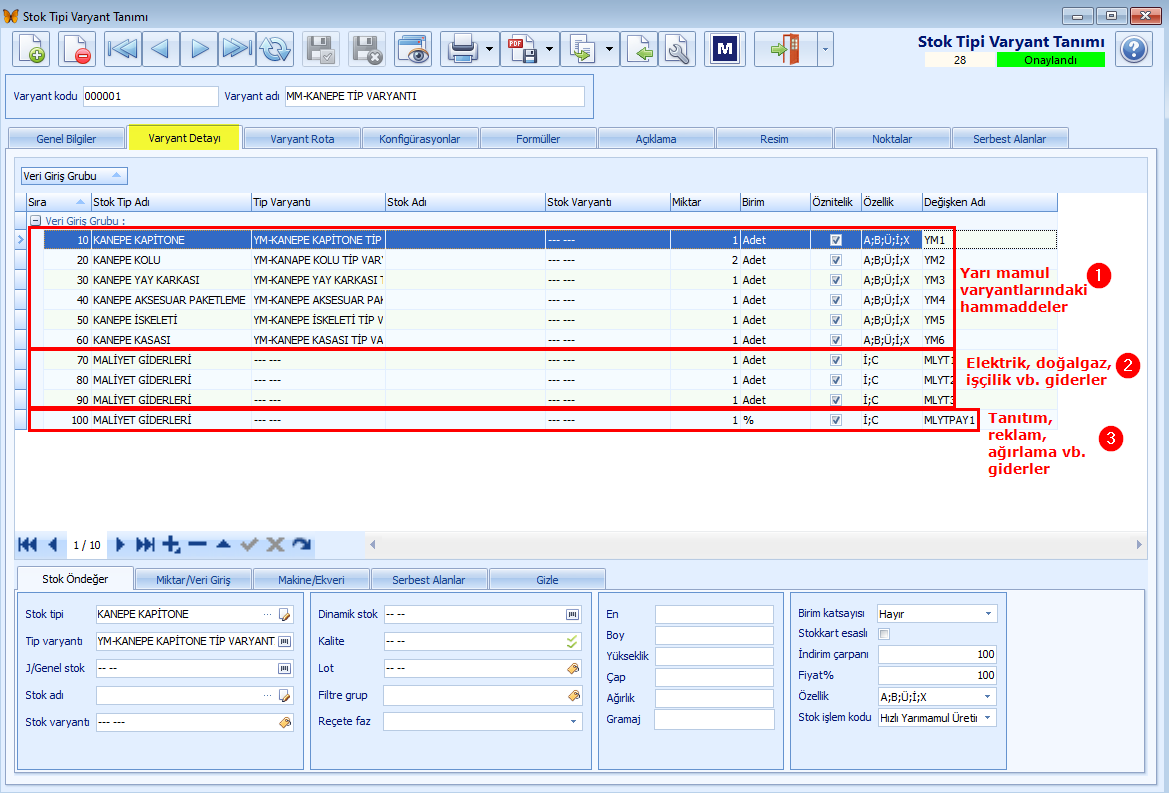Go to last grid row in bottom navigator
1169x793 pixels.
click(145, 545)
